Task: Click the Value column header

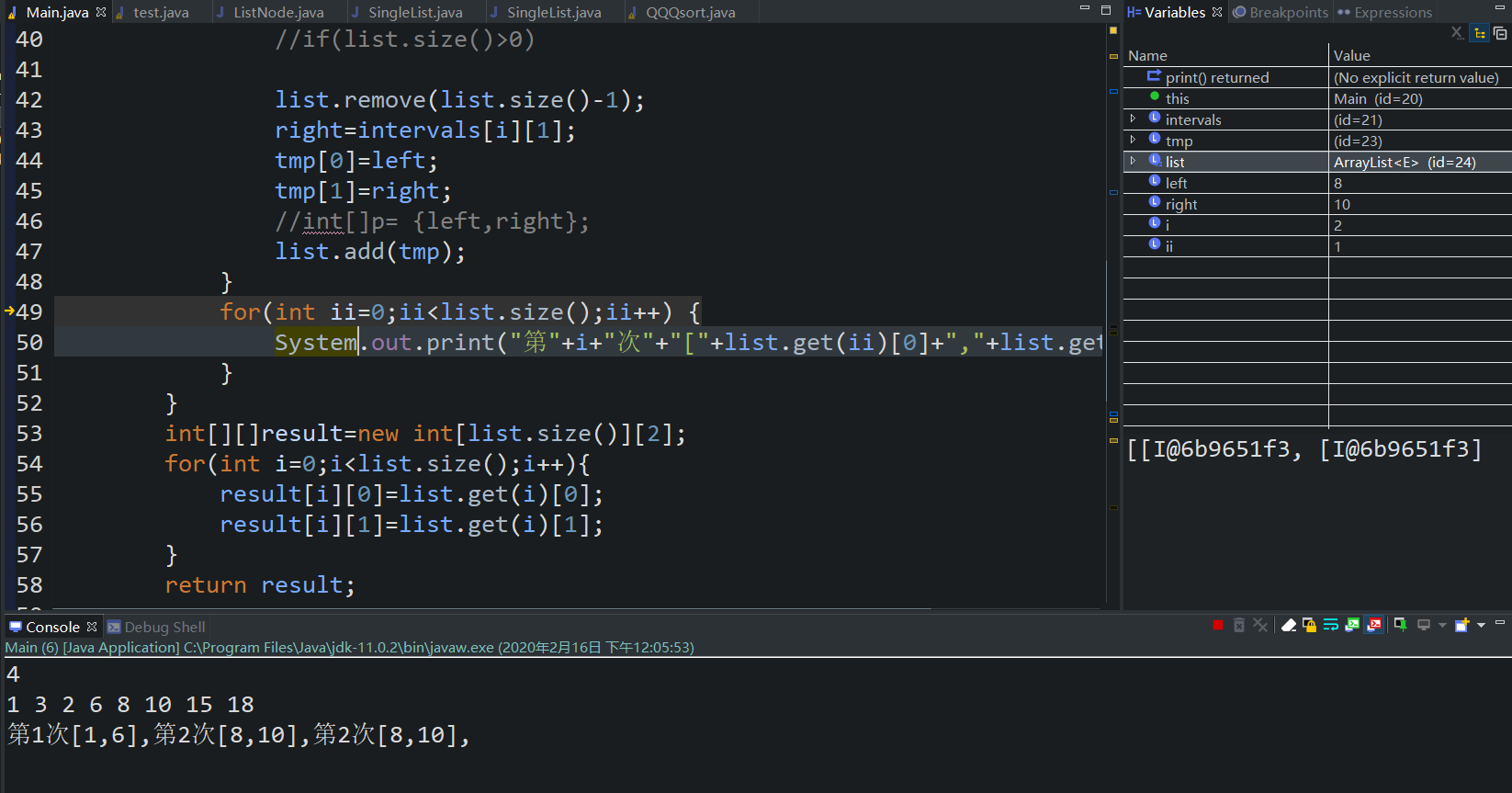Action: (1420, 55)
